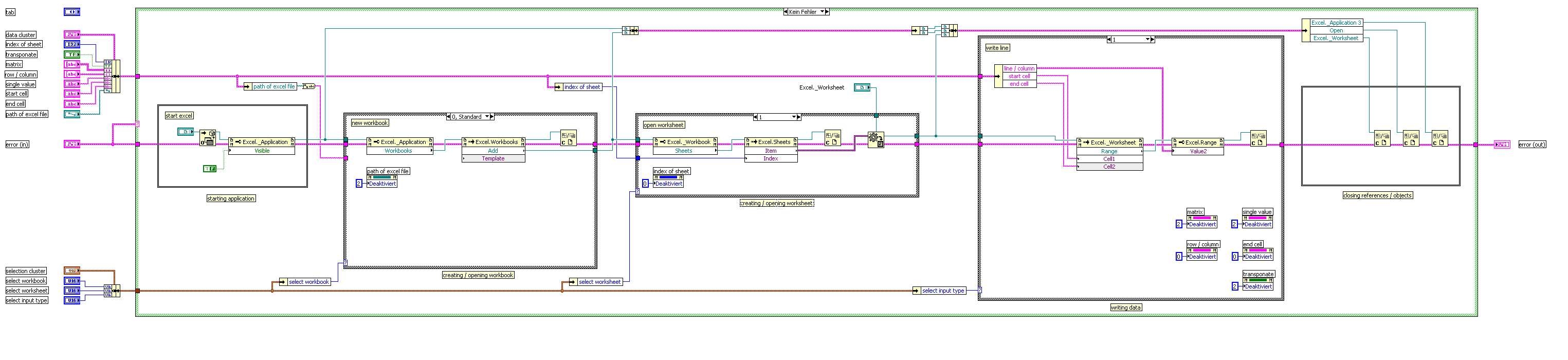The width and height of the screenshot is (1568, 360).
Task: Select the Excel._Workbook Sheets property node
Action: (x=685, y=146)
